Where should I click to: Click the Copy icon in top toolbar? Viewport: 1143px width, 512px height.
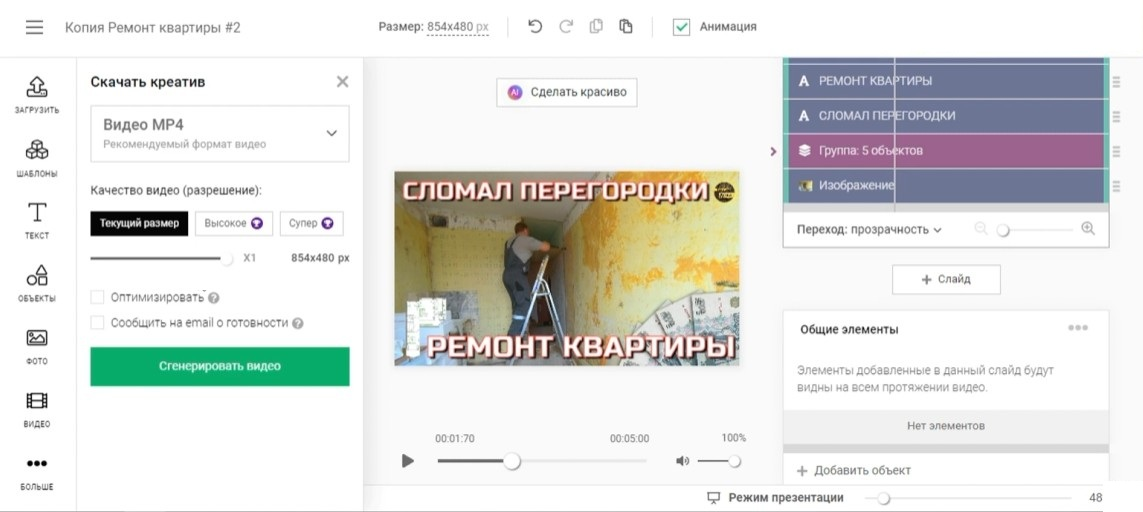click(x=596, y=26)
